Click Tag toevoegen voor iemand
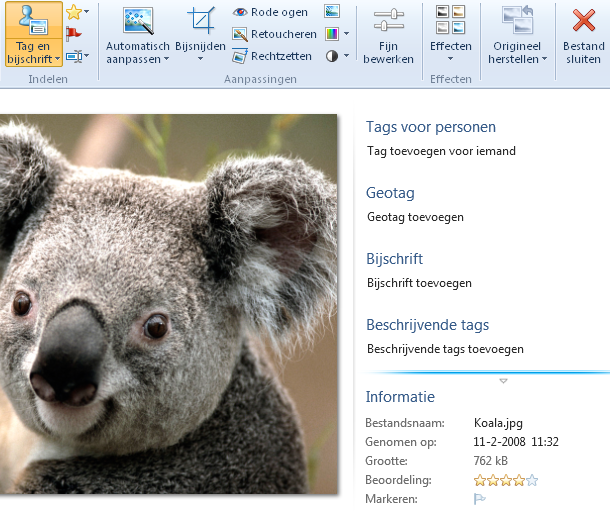 pyautogui.click(x=441, y=151)
